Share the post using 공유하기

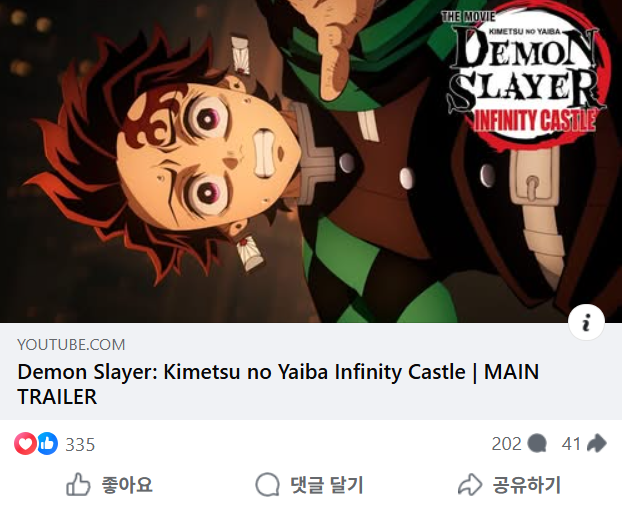[x=510, y=484]
